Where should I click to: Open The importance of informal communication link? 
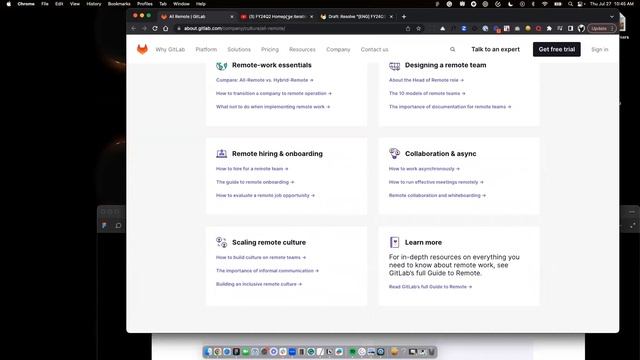tap(267, 271)
